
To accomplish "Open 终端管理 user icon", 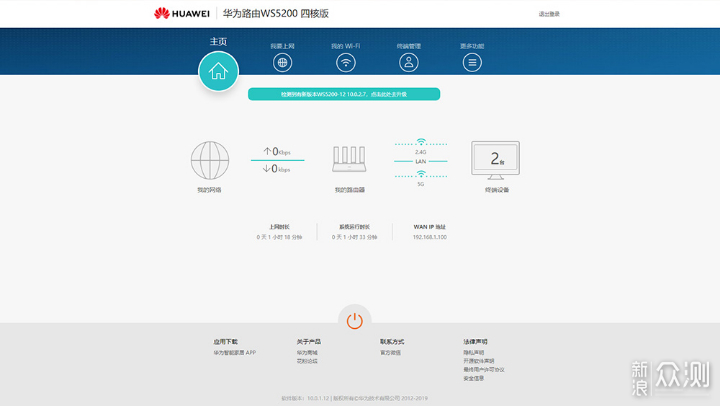I will [408, 62].
